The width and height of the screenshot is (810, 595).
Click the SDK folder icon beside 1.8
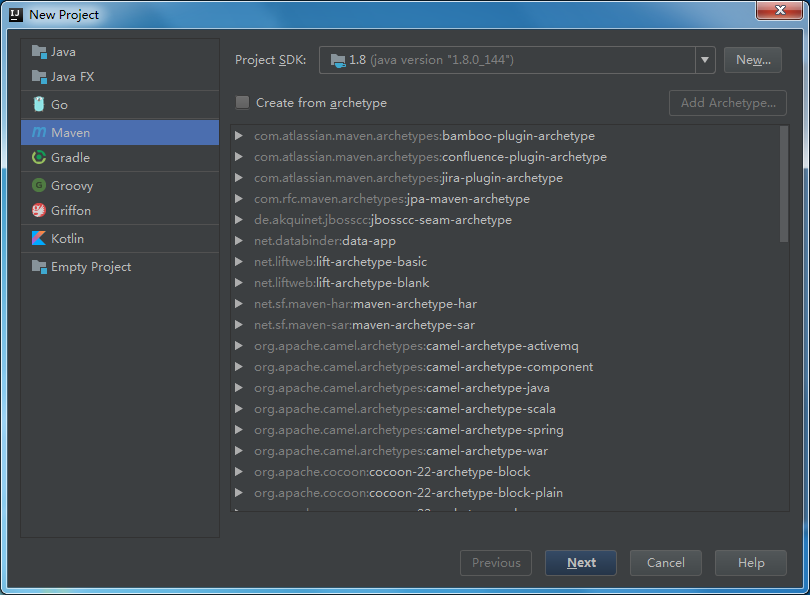click(338, 61)
